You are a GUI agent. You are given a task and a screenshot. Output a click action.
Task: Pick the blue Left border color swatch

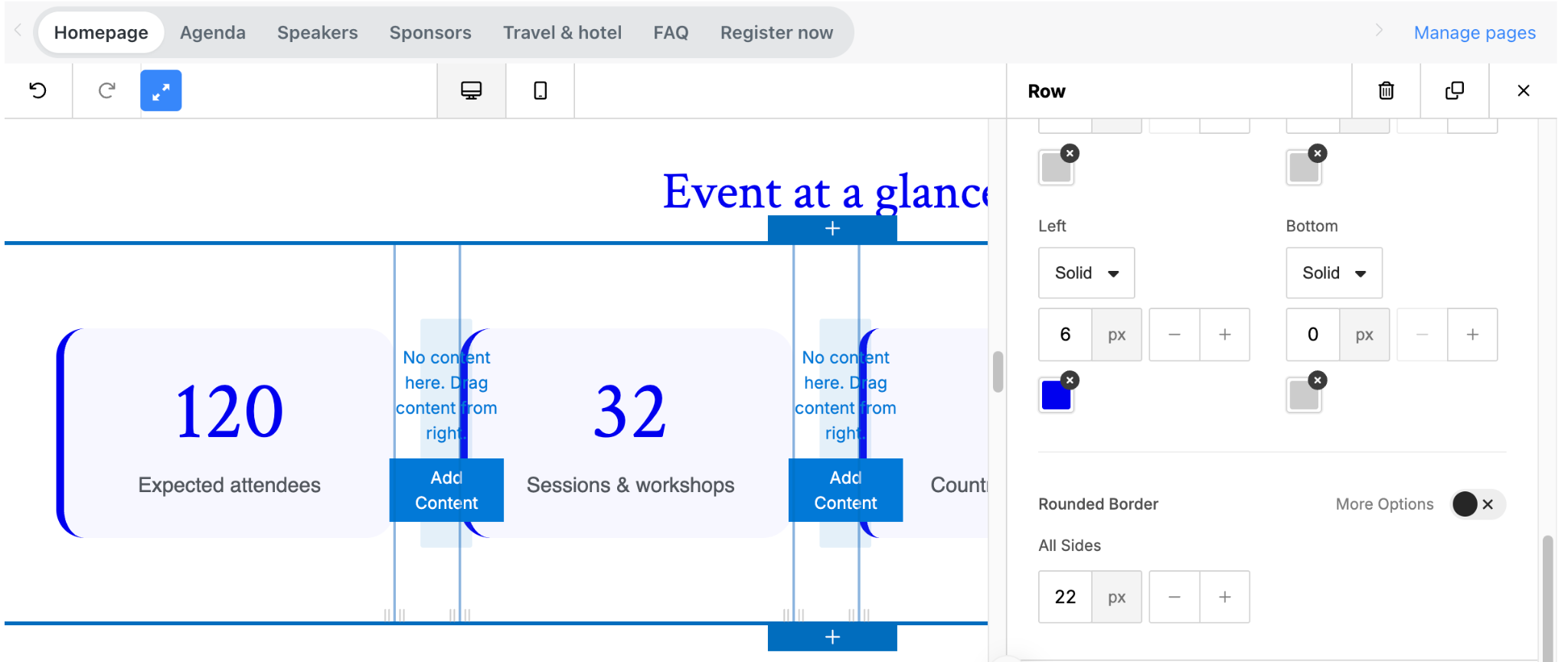[x=1056, y=396]
